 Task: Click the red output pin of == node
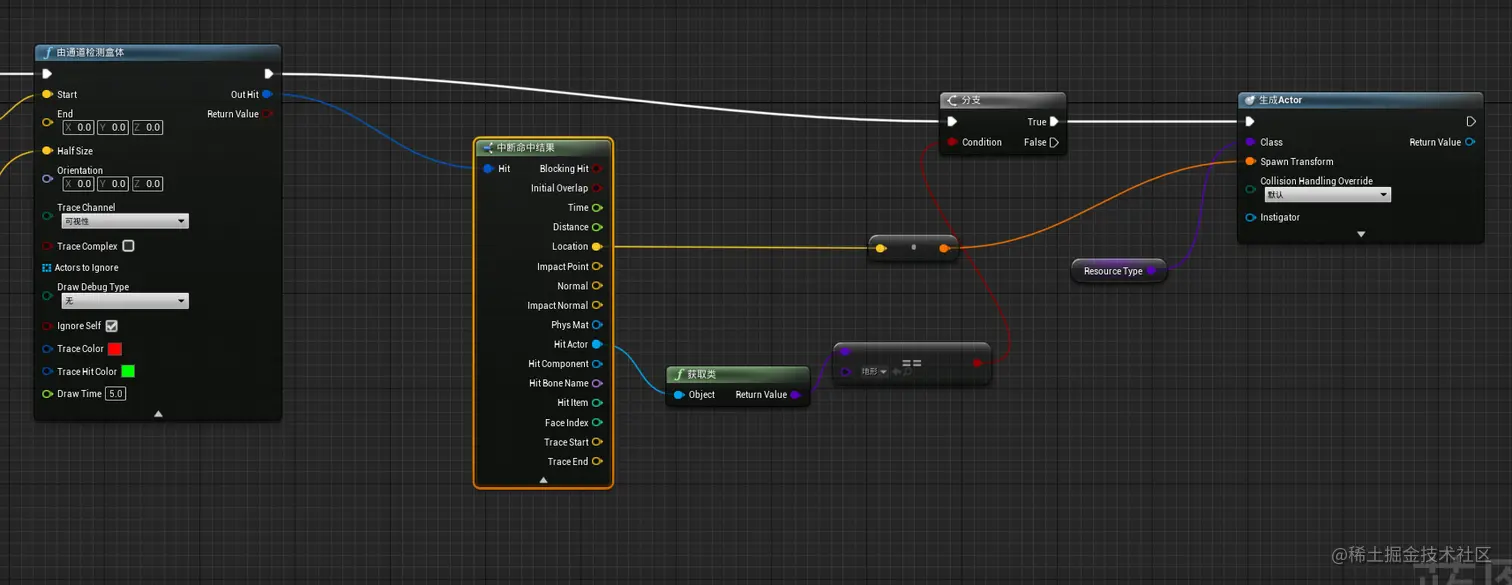978,364
